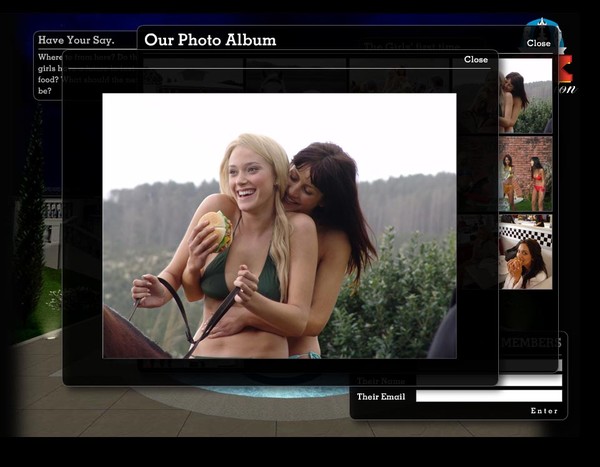This screenshot has height=467, width=600.
Task: Close the Our Photo Album panel
Action: click(538, 43)
